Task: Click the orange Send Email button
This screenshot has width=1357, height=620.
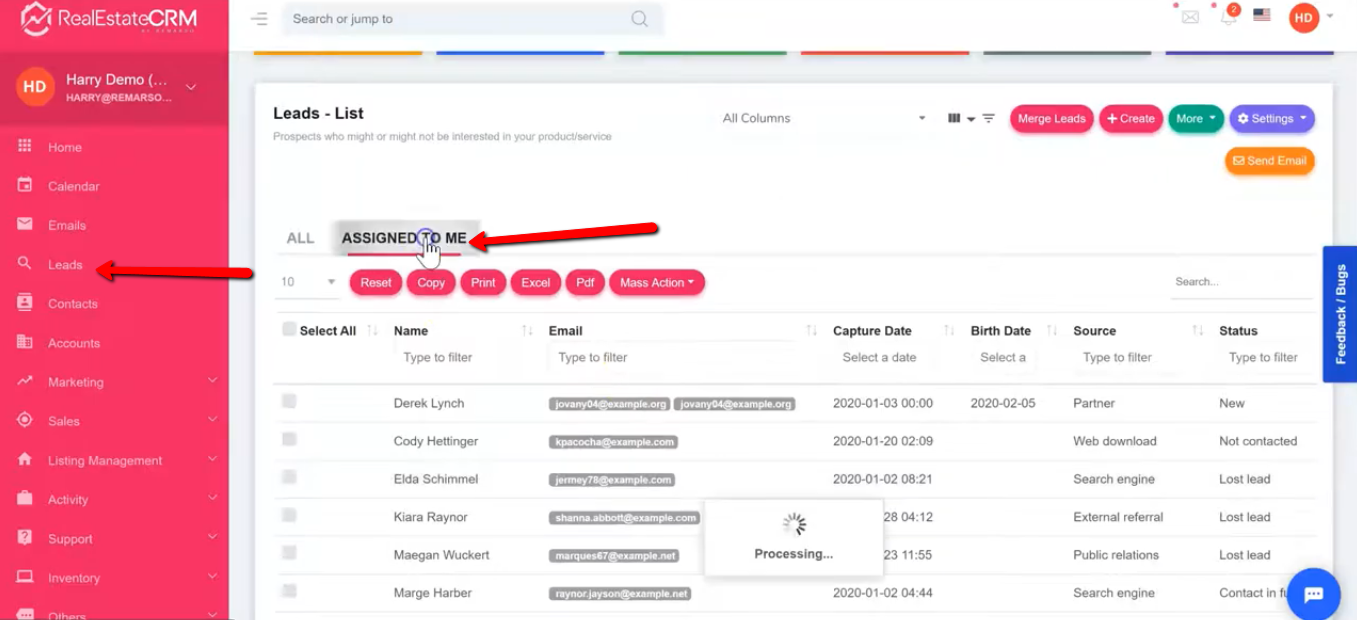Action: click(1269, 161)
